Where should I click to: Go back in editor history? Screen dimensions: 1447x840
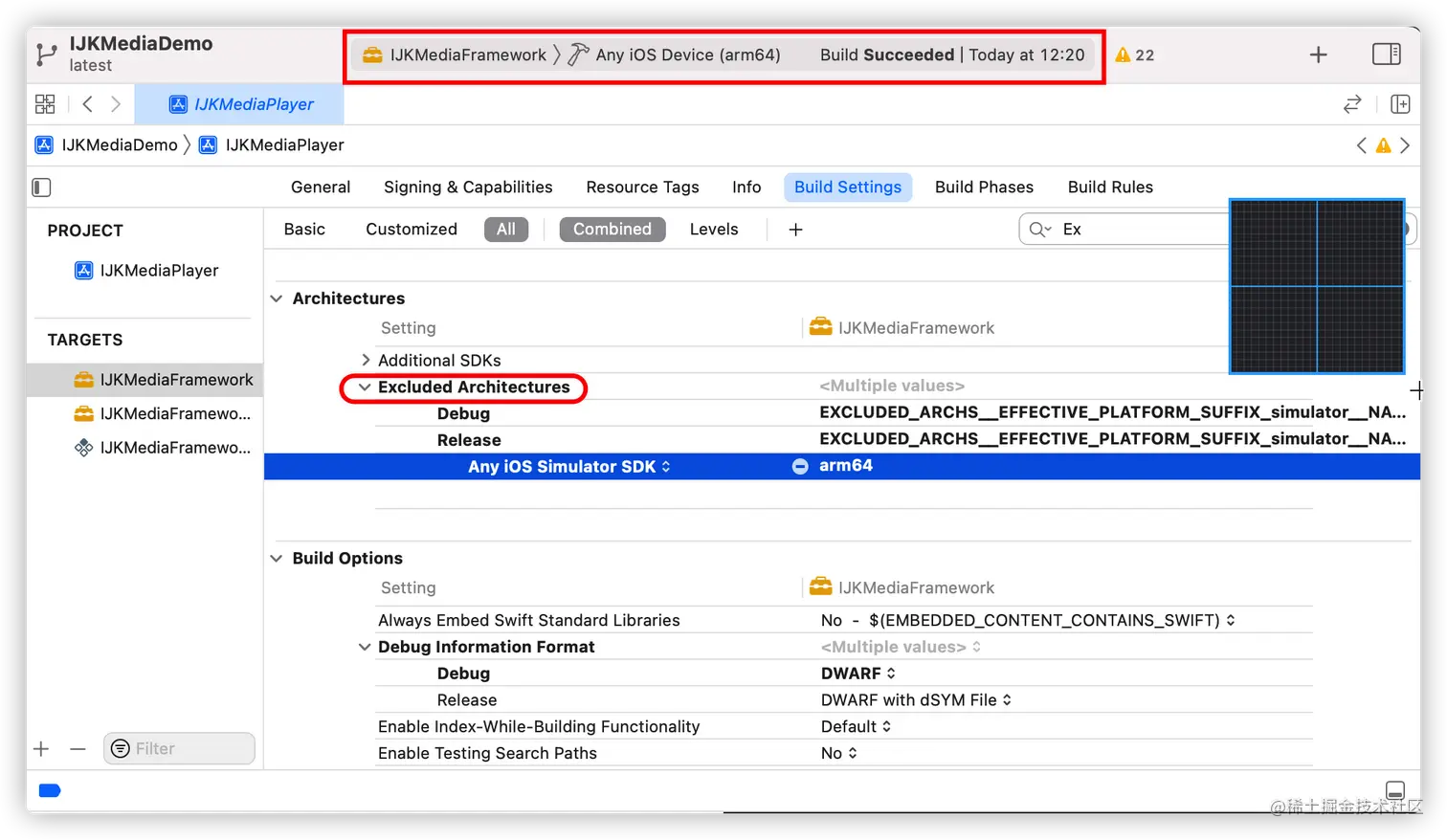point(87,104)
